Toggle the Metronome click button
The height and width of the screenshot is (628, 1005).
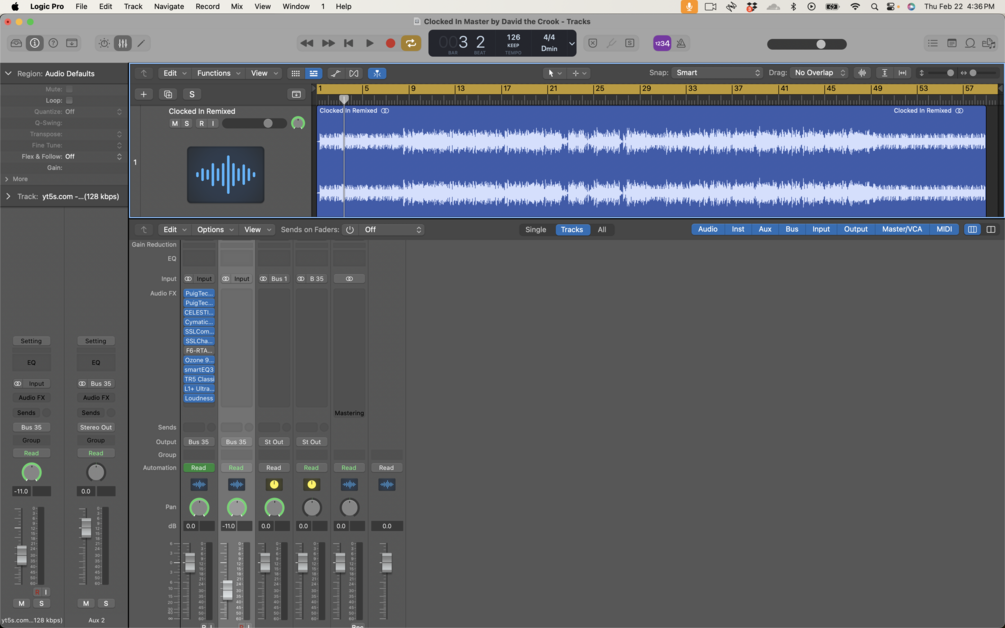681,43
